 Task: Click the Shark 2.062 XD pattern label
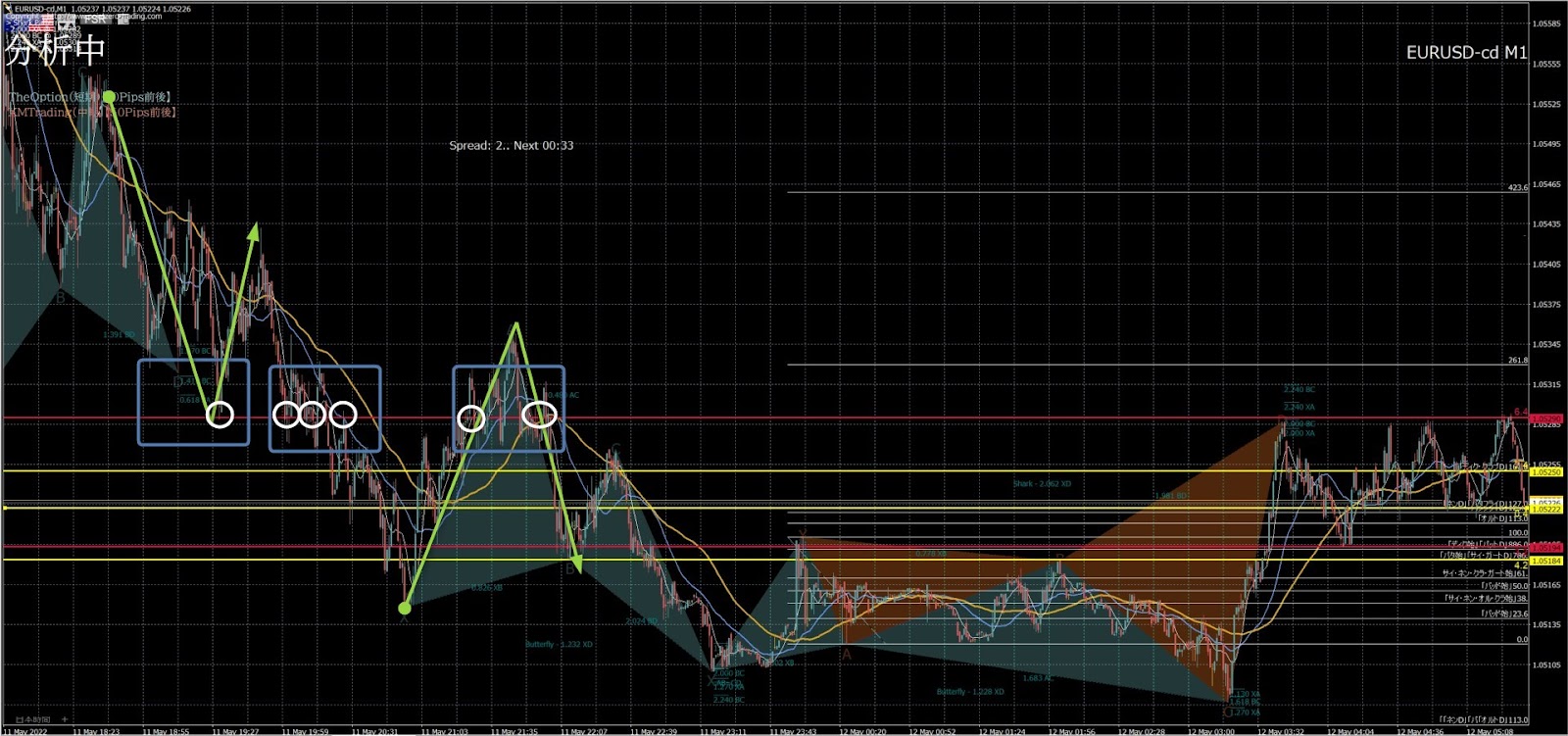tap(1042, 484)
